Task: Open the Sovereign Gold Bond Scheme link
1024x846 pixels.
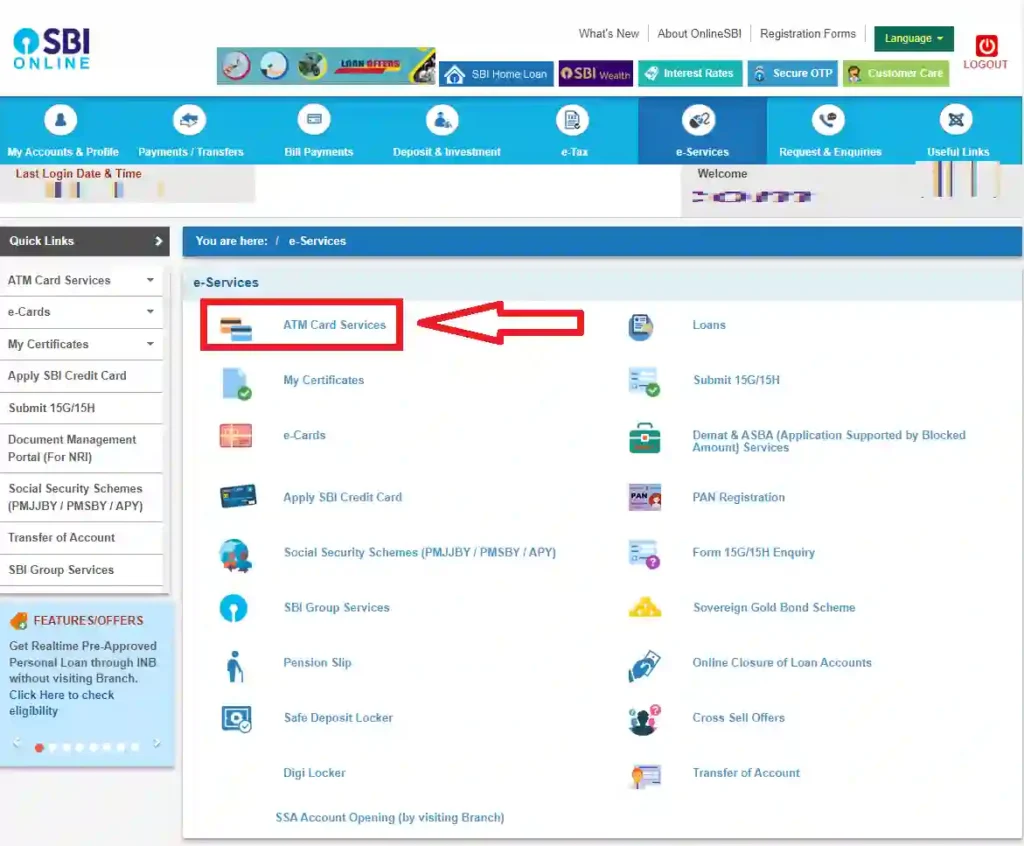Action: [774, 608]
